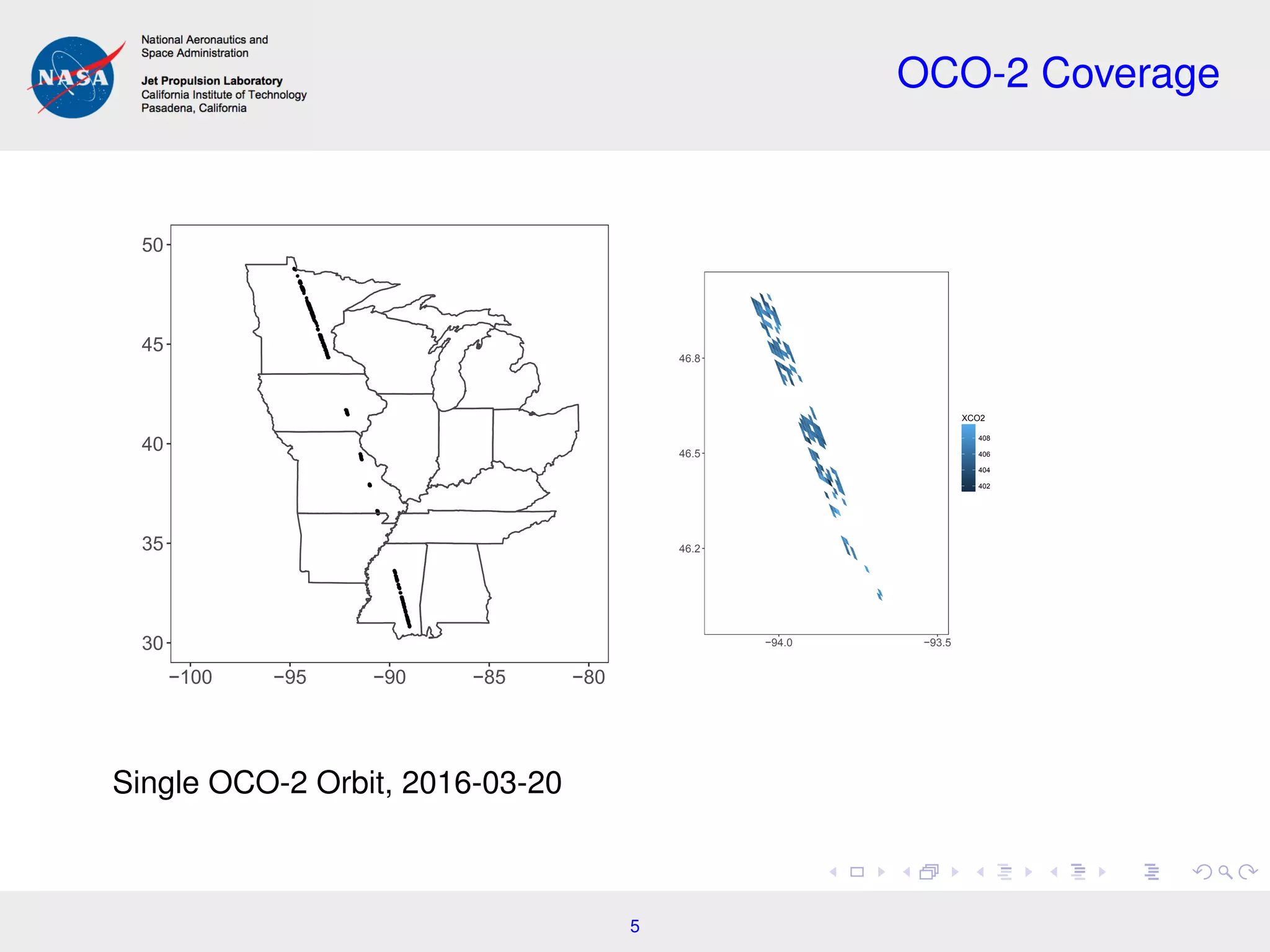This screenshot has height=952, width=1270.
Task: Click the dense blue footprint cluster near 46.5 latitude
Action: tap(812, 429)
